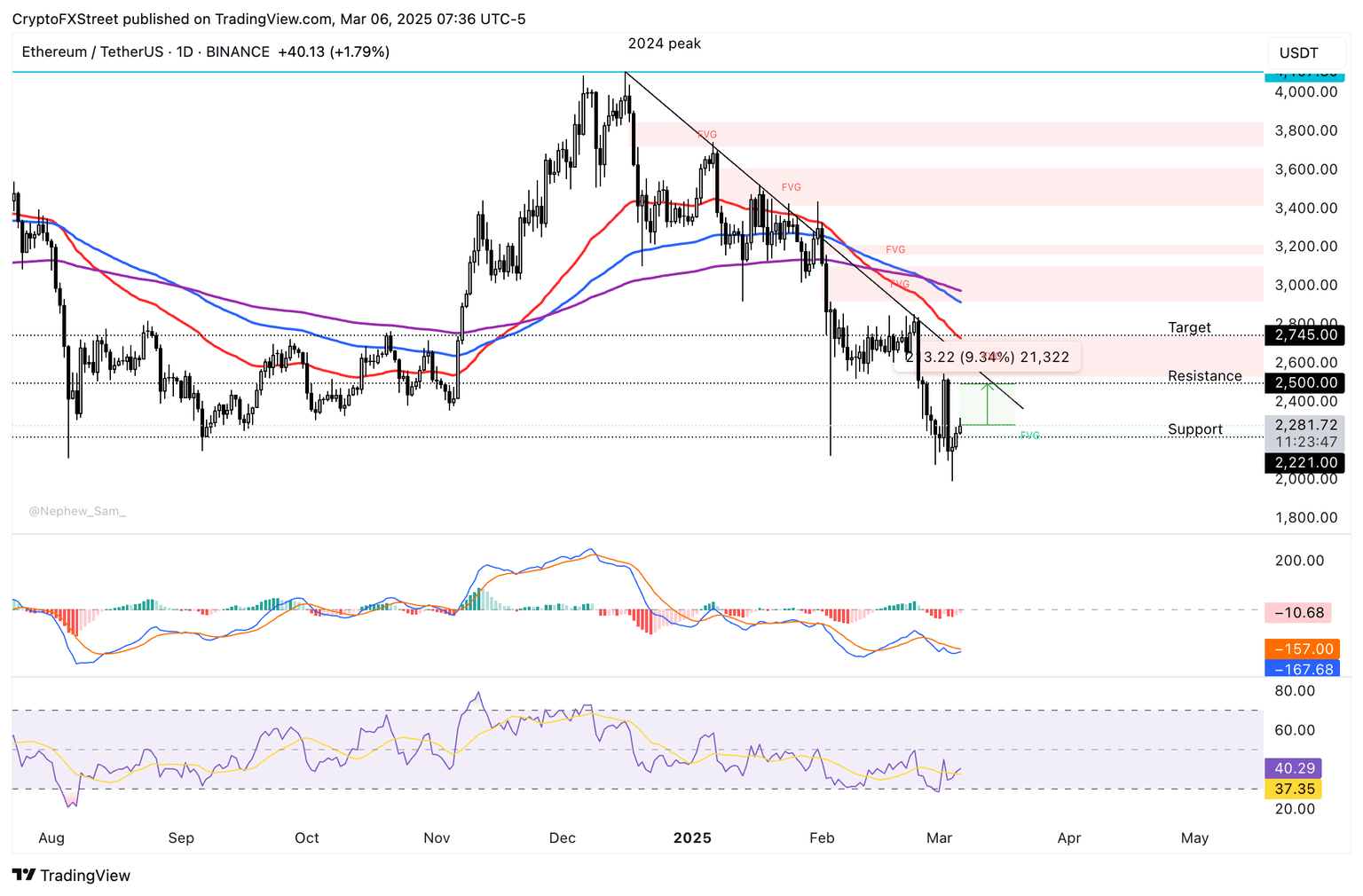Click the green FVG label near support
The width and height of the screenshot is (1363, 896).
pyautogui.click(x=1030, y=436)
